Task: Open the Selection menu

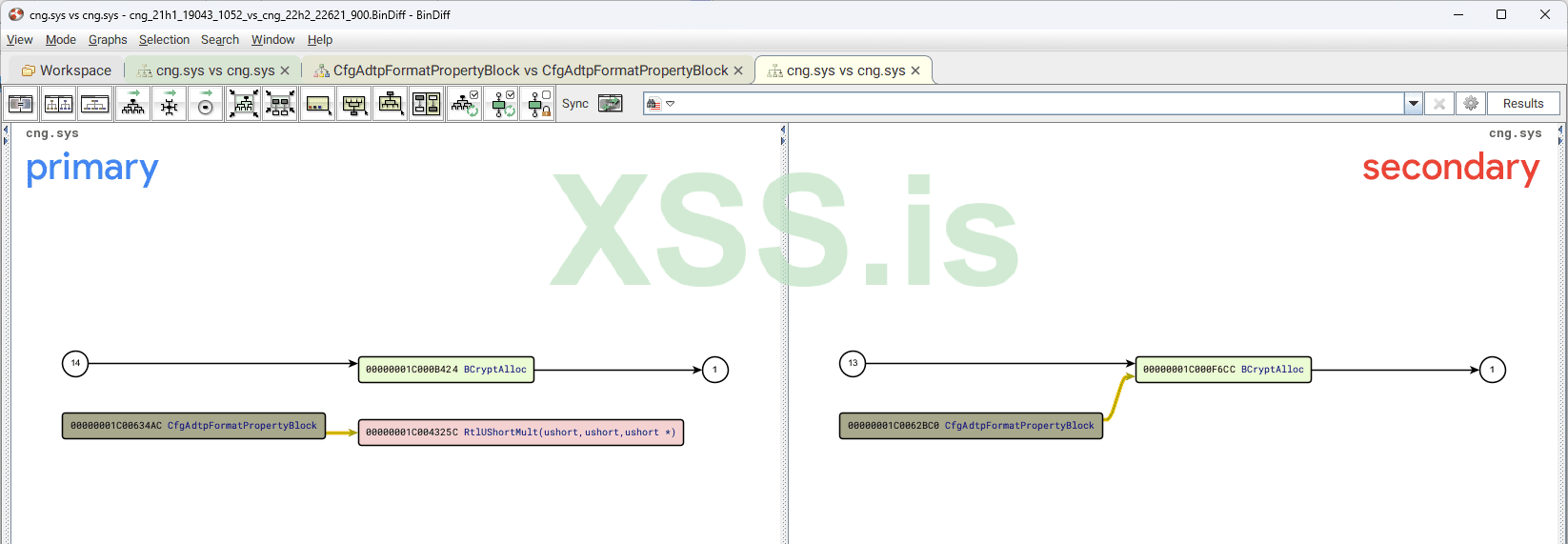Action: pos(164,40)
